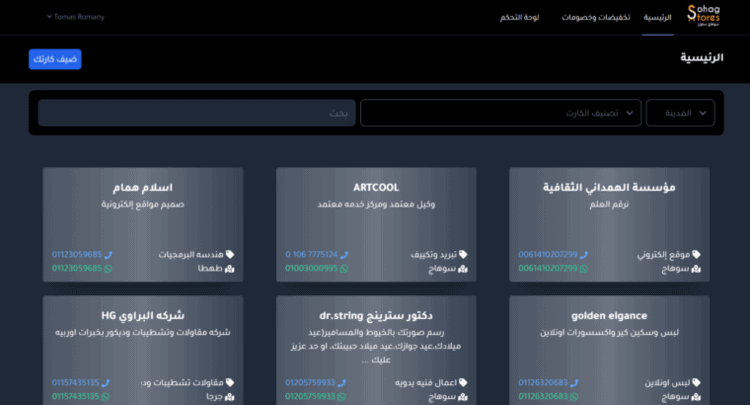The height and width of the screenshot is (405, 750).
Task: Click map icon next to جرجا
Action: pyautogui.click(x=230, y=397)
